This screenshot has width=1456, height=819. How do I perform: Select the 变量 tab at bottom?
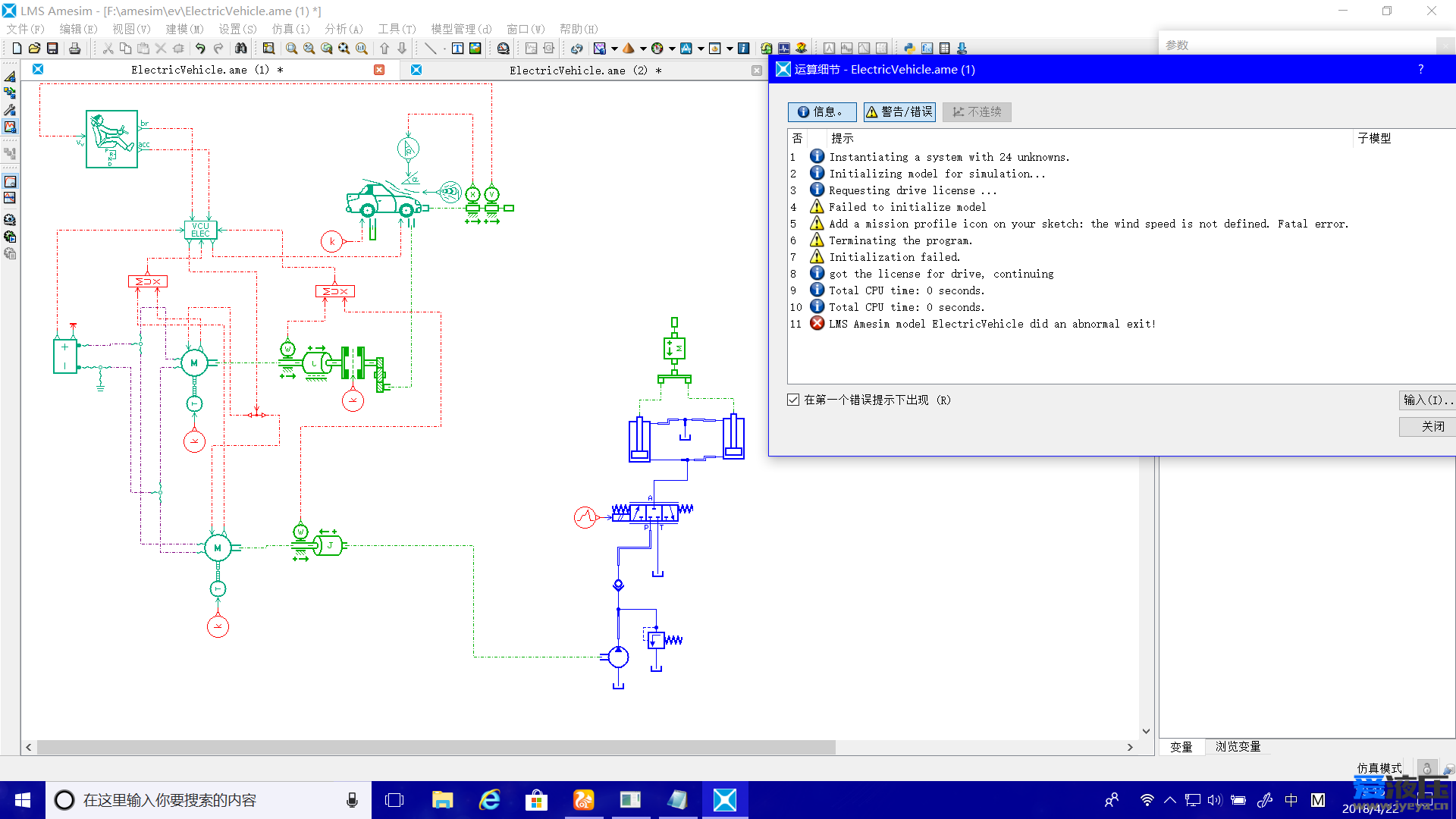(1181, 747)
